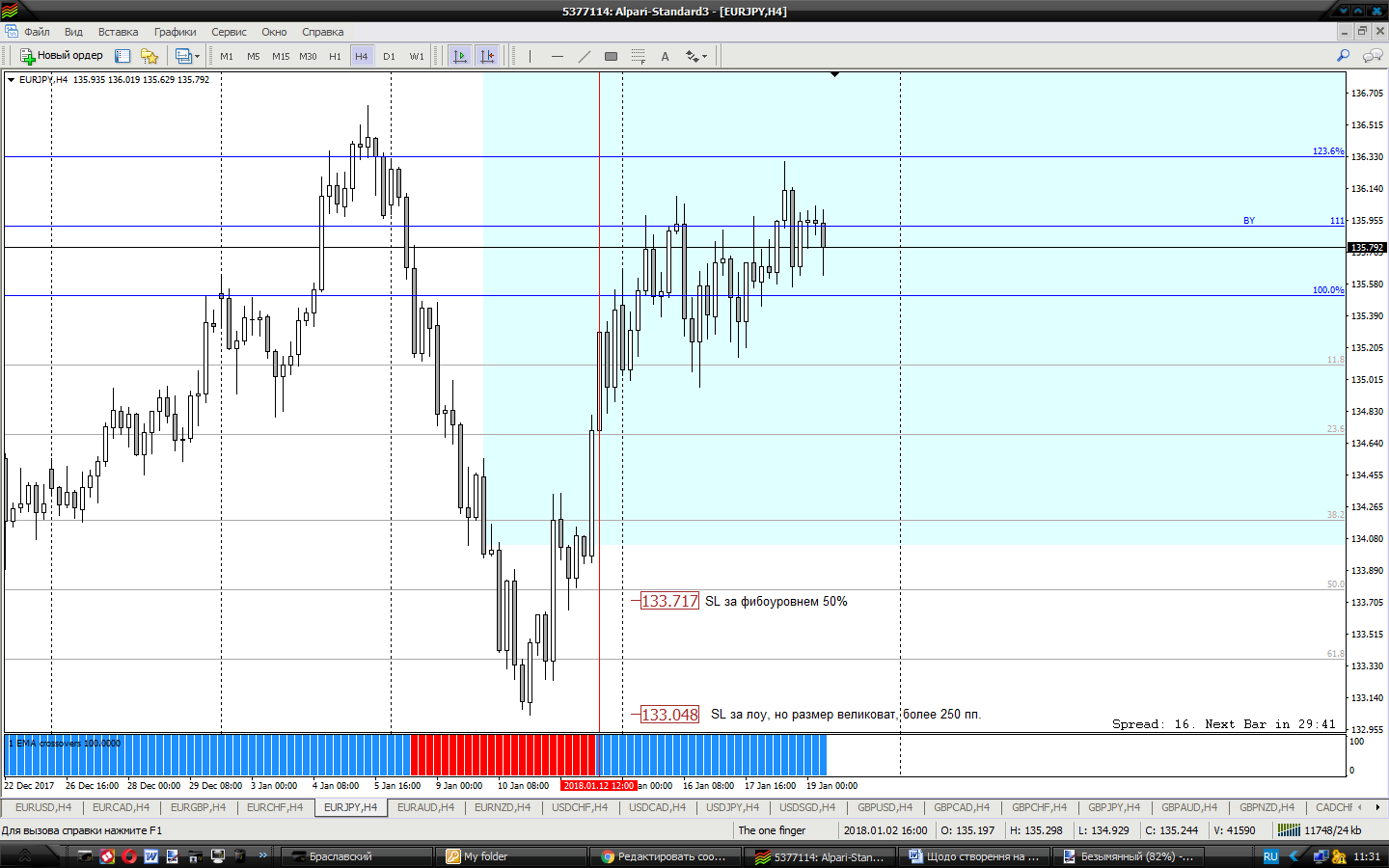
Task: Select the text label tool (A)
Action: click(665, 56)
